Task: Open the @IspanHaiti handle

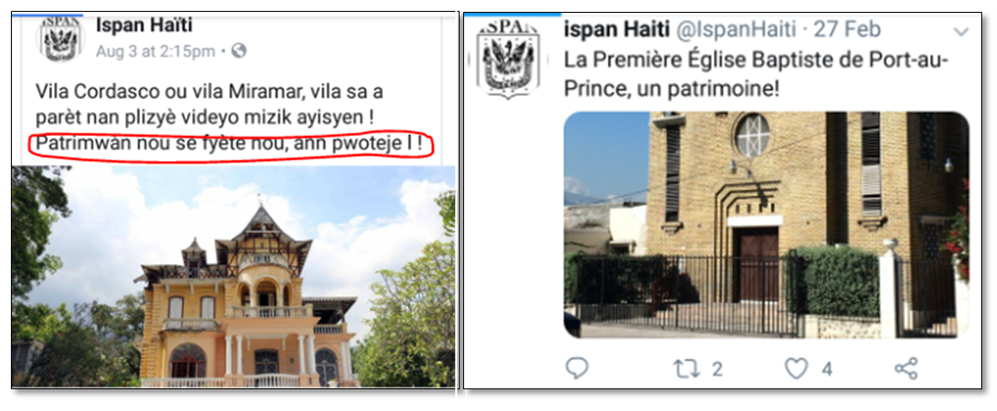Action: [736, 29]
